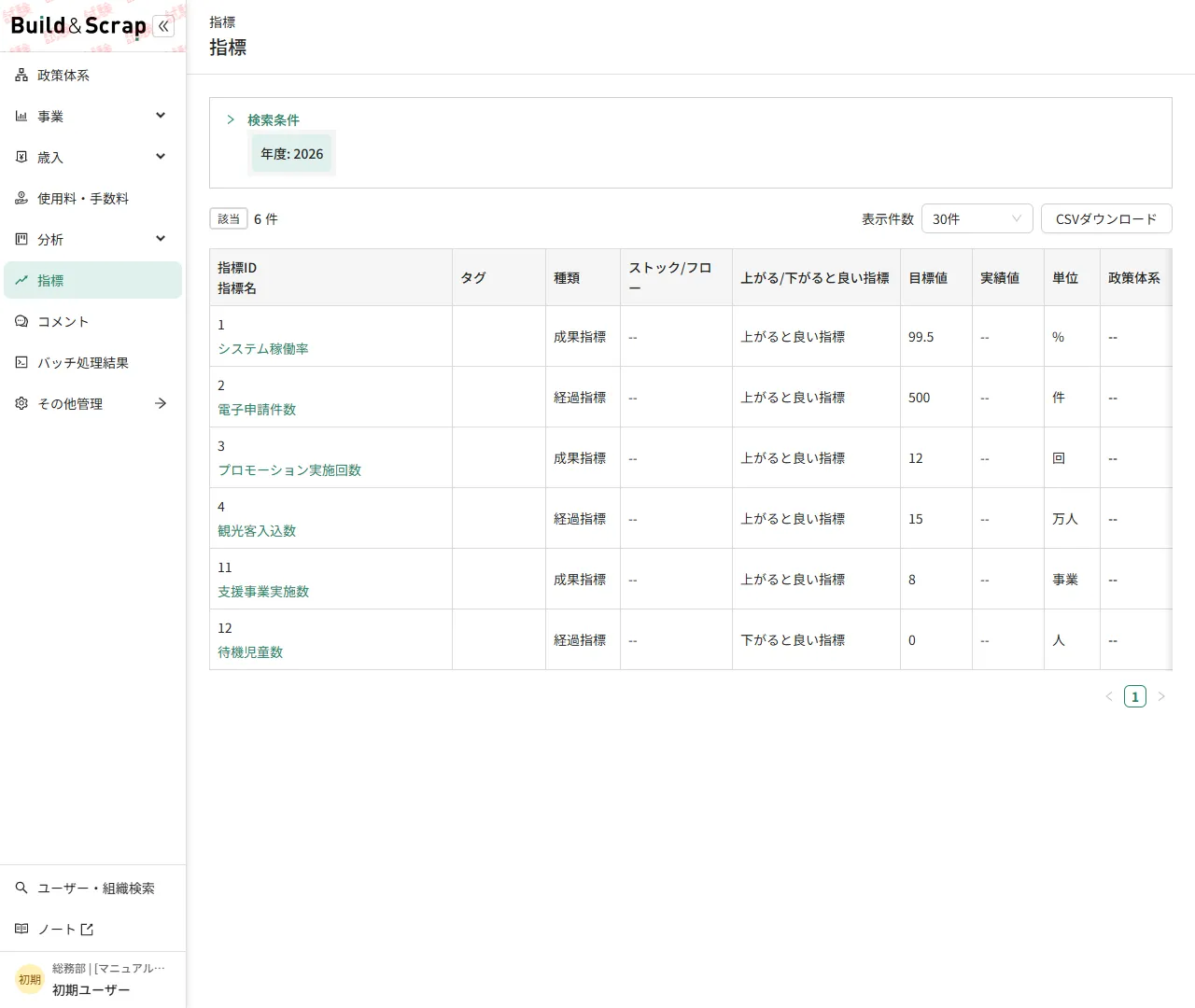Click the Build&Scrap logo

[x=78, y=26]
